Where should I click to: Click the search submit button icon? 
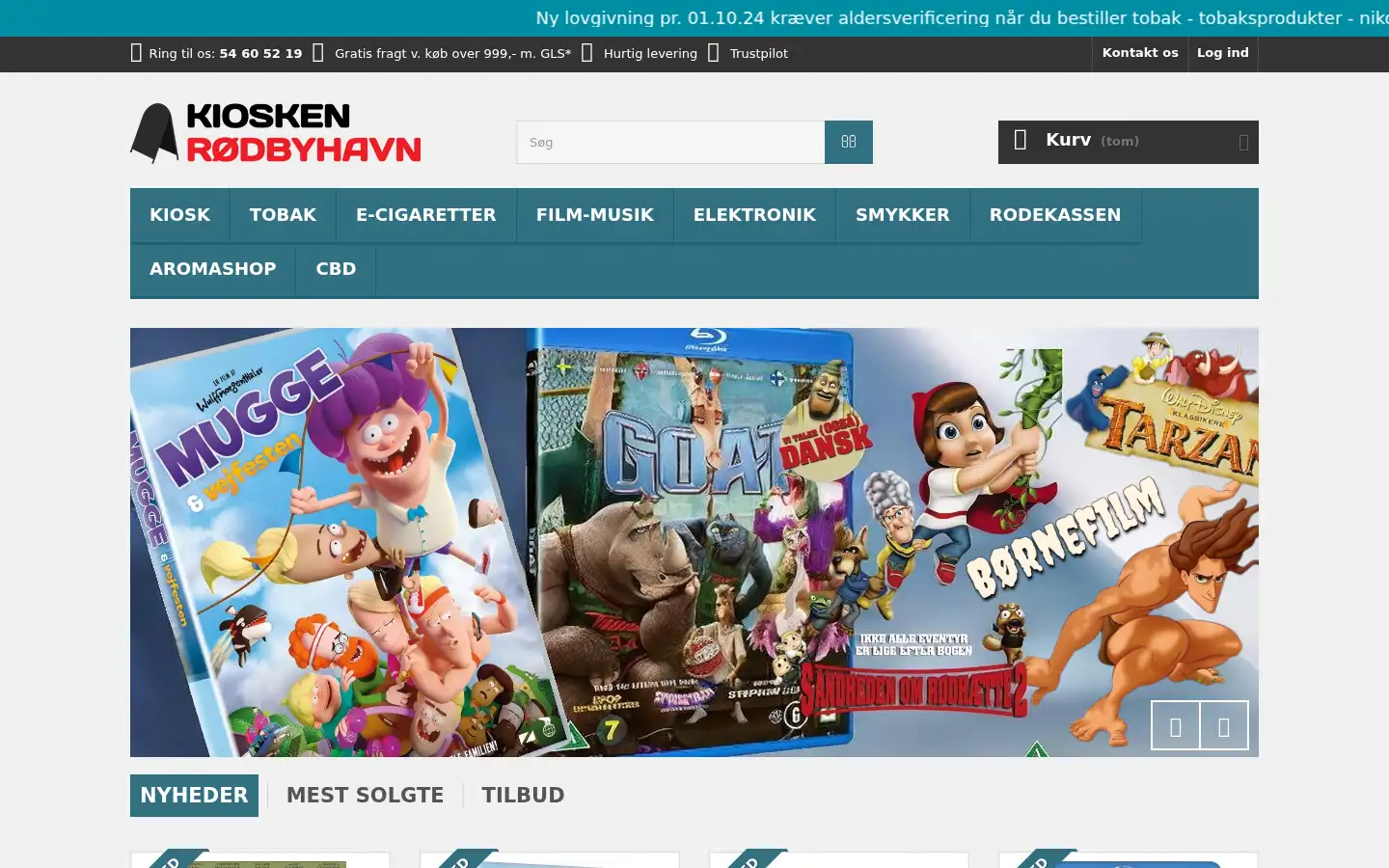(x=849, y=142)
